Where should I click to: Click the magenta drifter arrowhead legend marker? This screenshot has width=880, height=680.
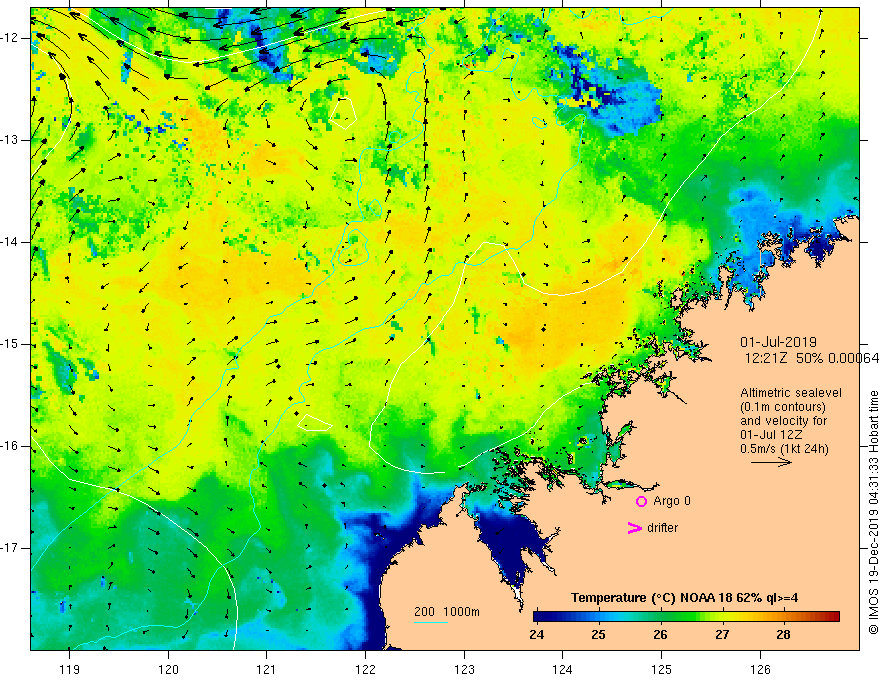point(635,528)
